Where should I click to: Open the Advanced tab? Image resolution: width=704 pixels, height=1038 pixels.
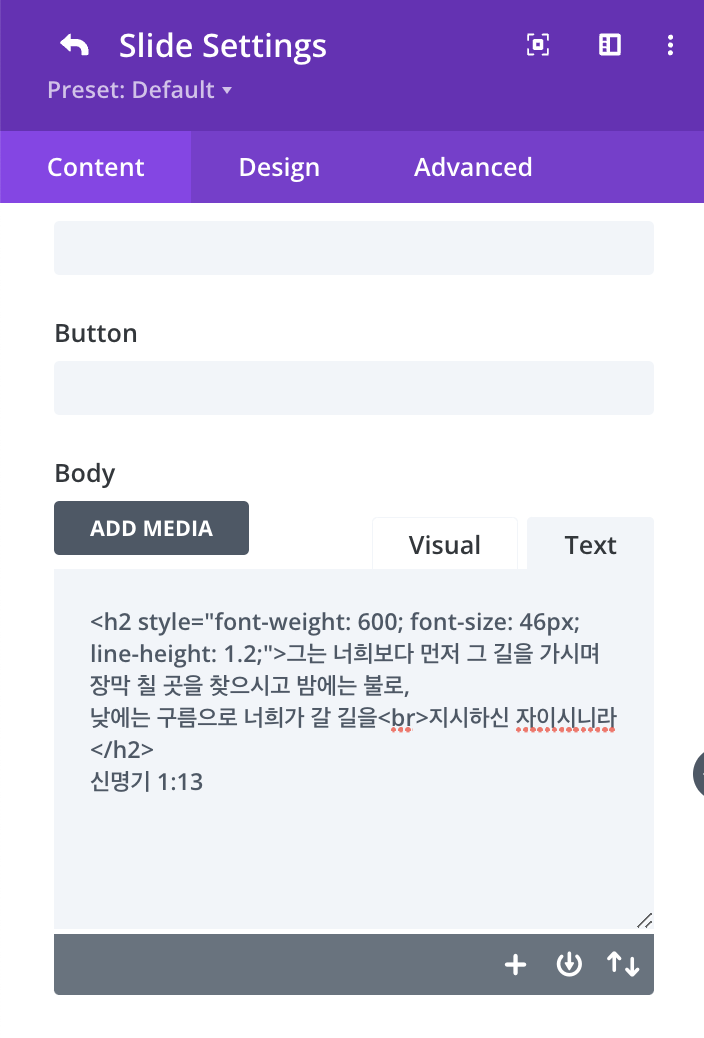point(473,167)
